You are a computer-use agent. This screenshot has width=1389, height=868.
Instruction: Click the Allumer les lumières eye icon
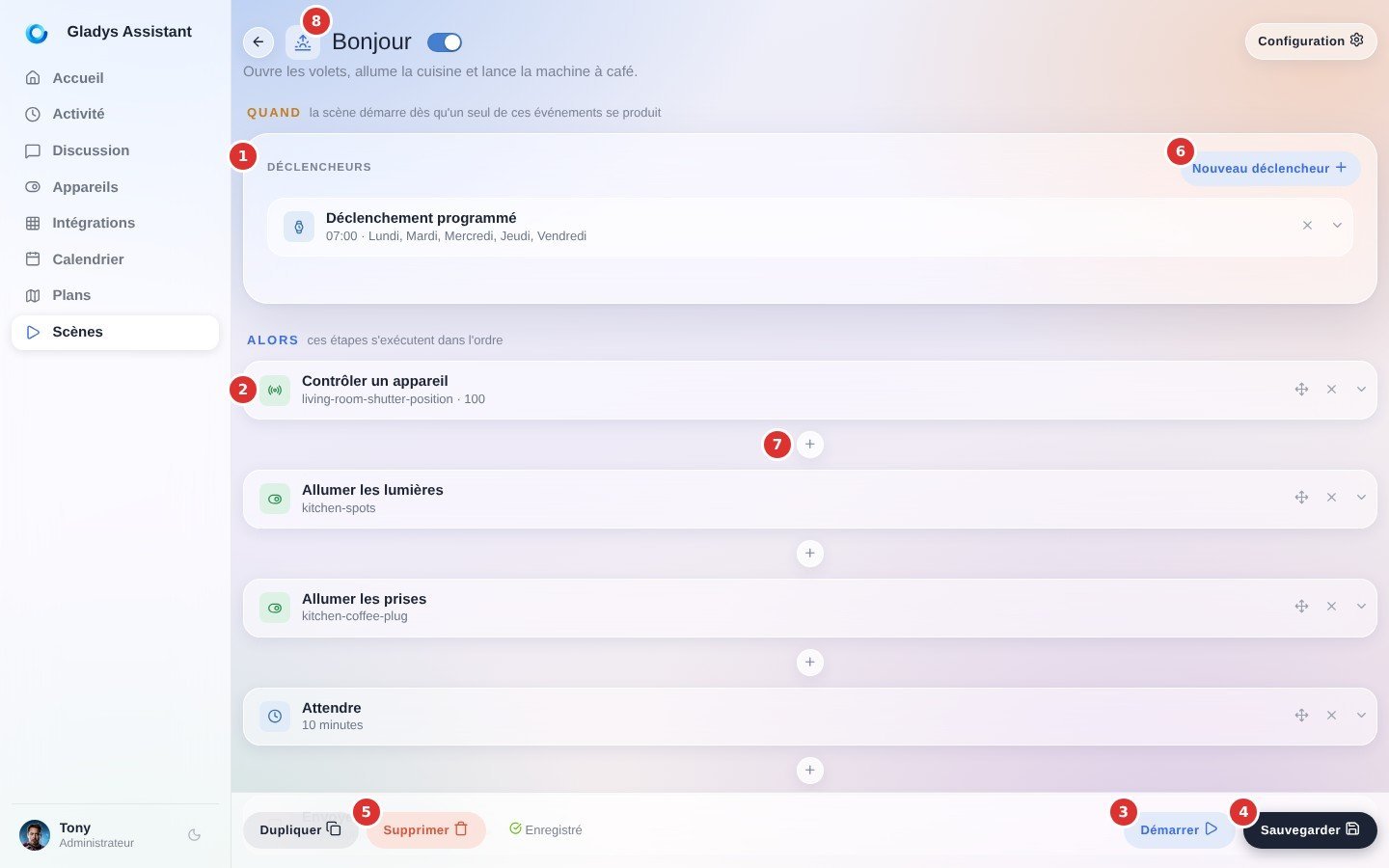(x=275, y=499)
